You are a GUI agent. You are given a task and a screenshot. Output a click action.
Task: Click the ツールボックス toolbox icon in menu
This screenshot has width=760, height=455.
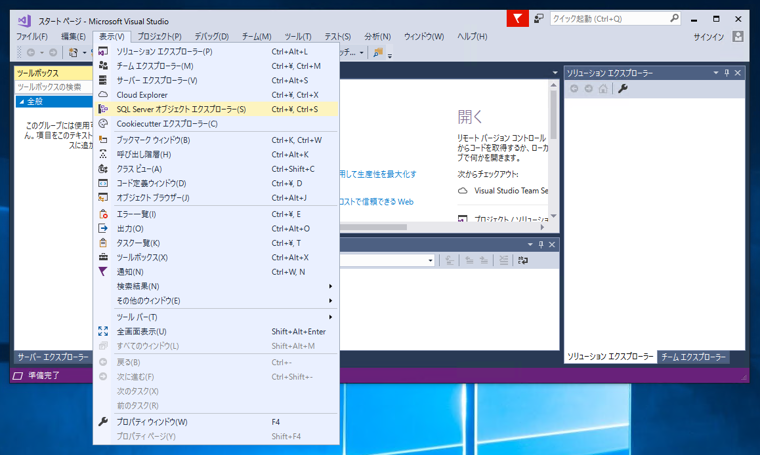coord(103,257)
